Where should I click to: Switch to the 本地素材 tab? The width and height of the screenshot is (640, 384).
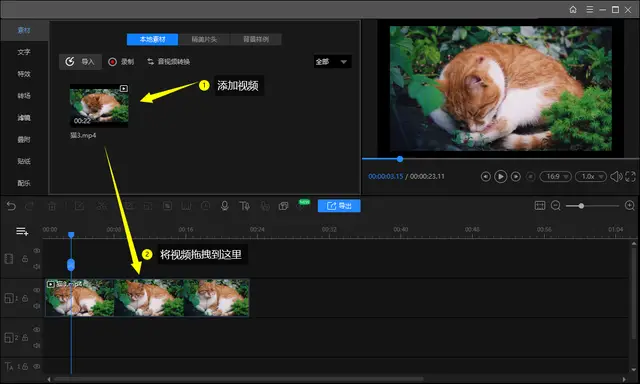(x=152, y=39)
